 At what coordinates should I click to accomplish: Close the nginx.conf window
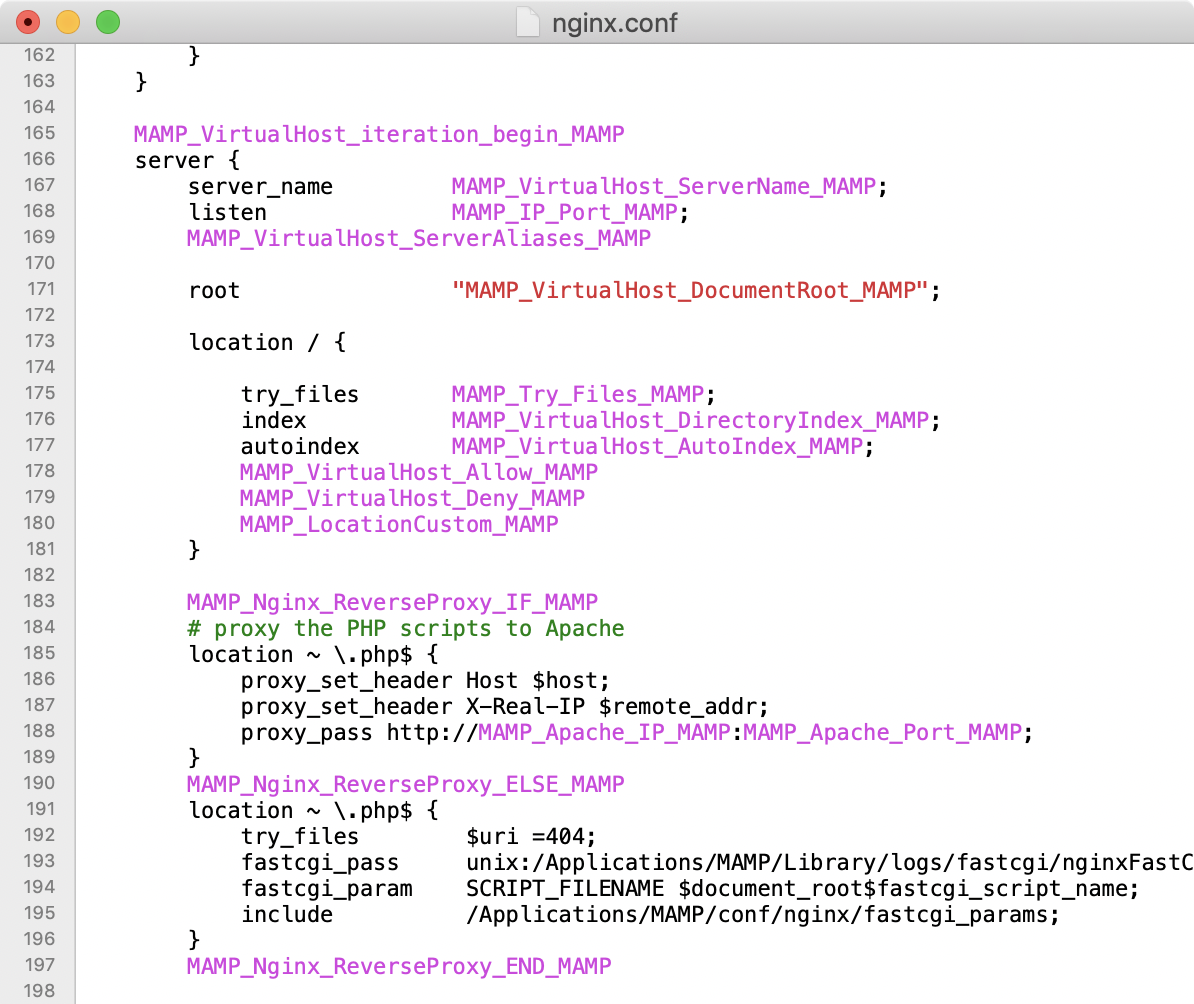point(28,22)
